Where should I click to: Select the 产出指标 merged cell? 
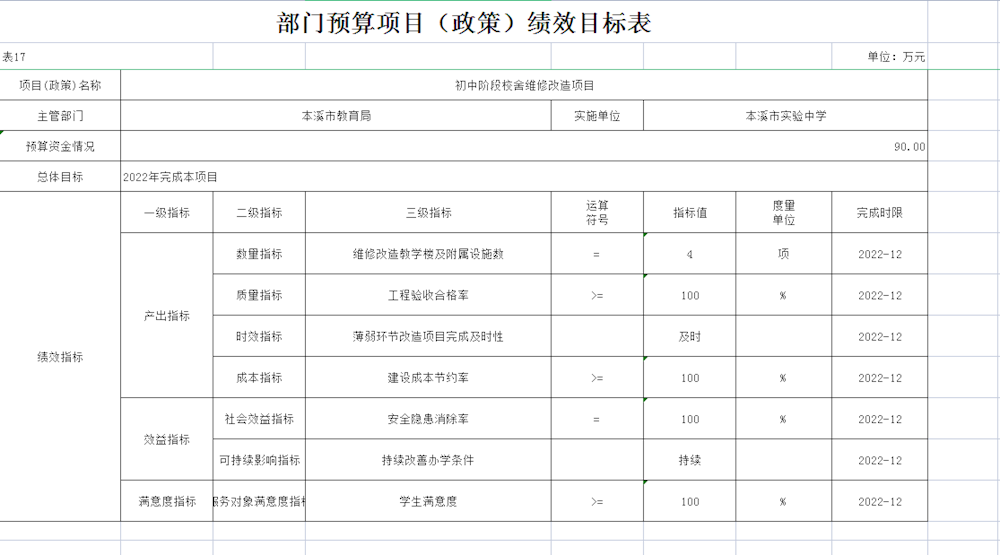coord(166,315)
